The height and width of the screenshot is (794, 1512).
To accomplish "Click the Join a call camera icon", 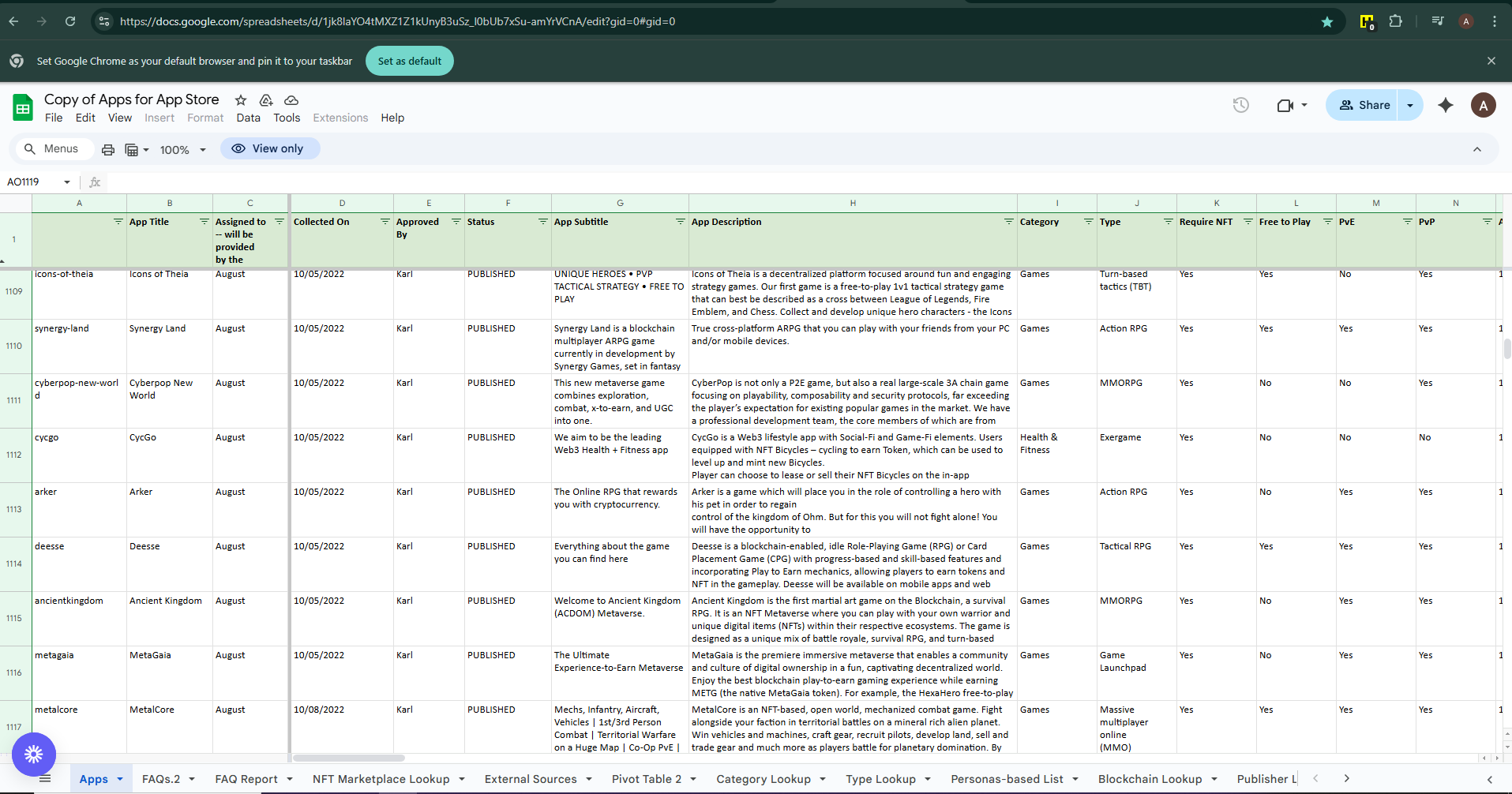I will (1285, 105).
